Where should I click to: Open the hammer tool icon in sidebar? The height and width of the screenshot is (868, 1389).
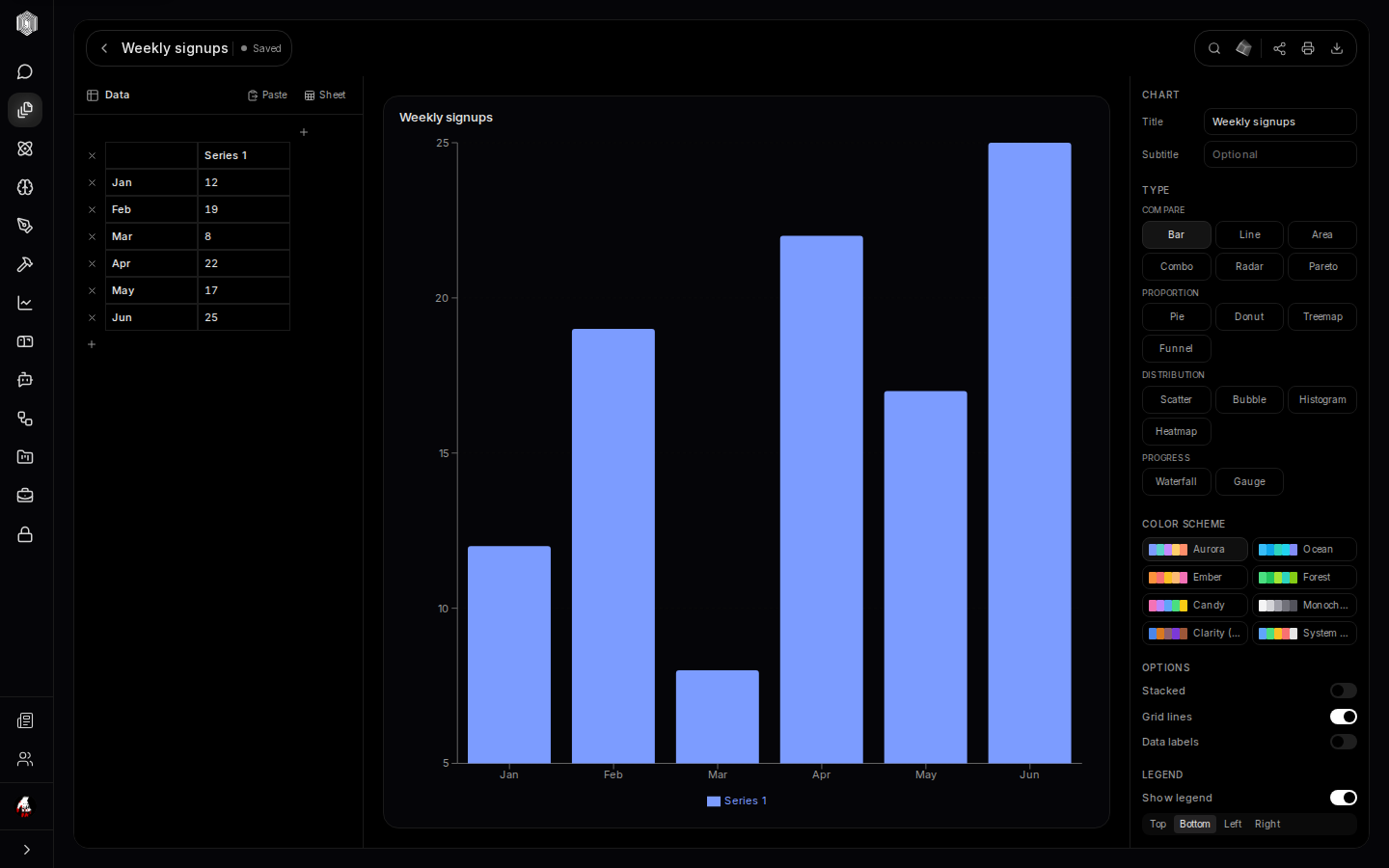[25, 264]
